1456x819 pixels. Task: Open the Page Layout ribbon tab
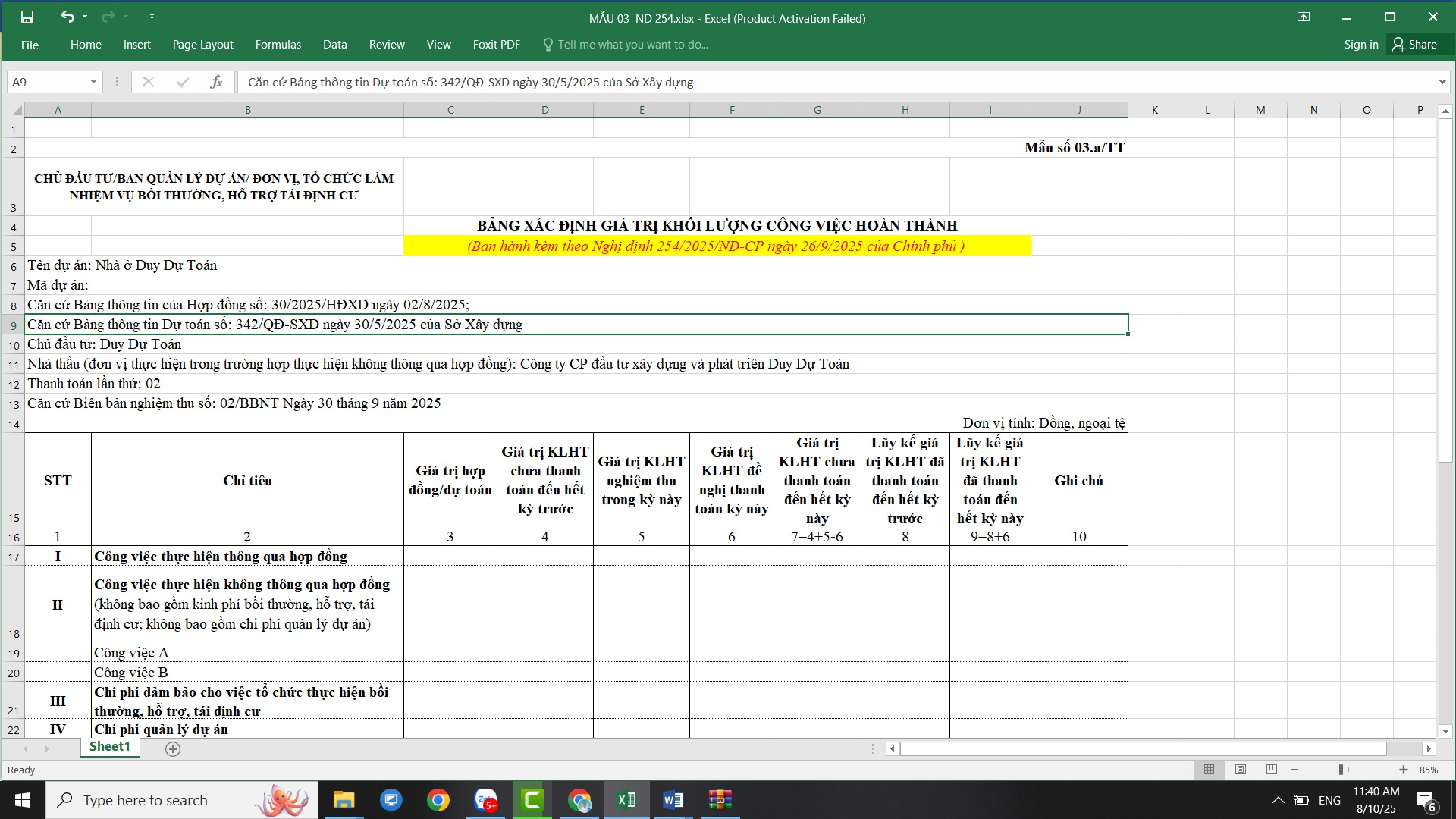pos(202,45)
